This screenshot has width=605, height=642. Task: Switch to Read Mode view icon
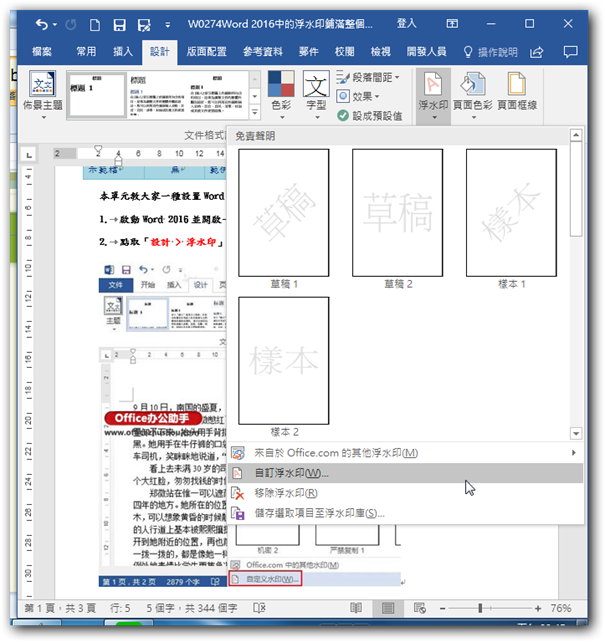pos(356,608)
